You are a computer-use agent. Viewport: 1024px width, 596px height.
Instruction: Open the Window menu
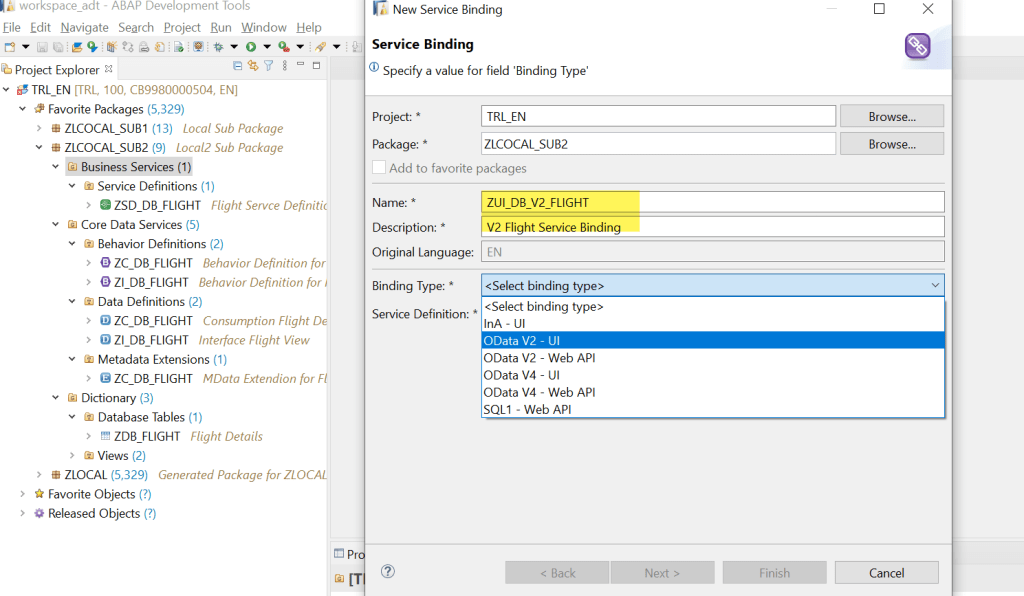pos(263,27)
